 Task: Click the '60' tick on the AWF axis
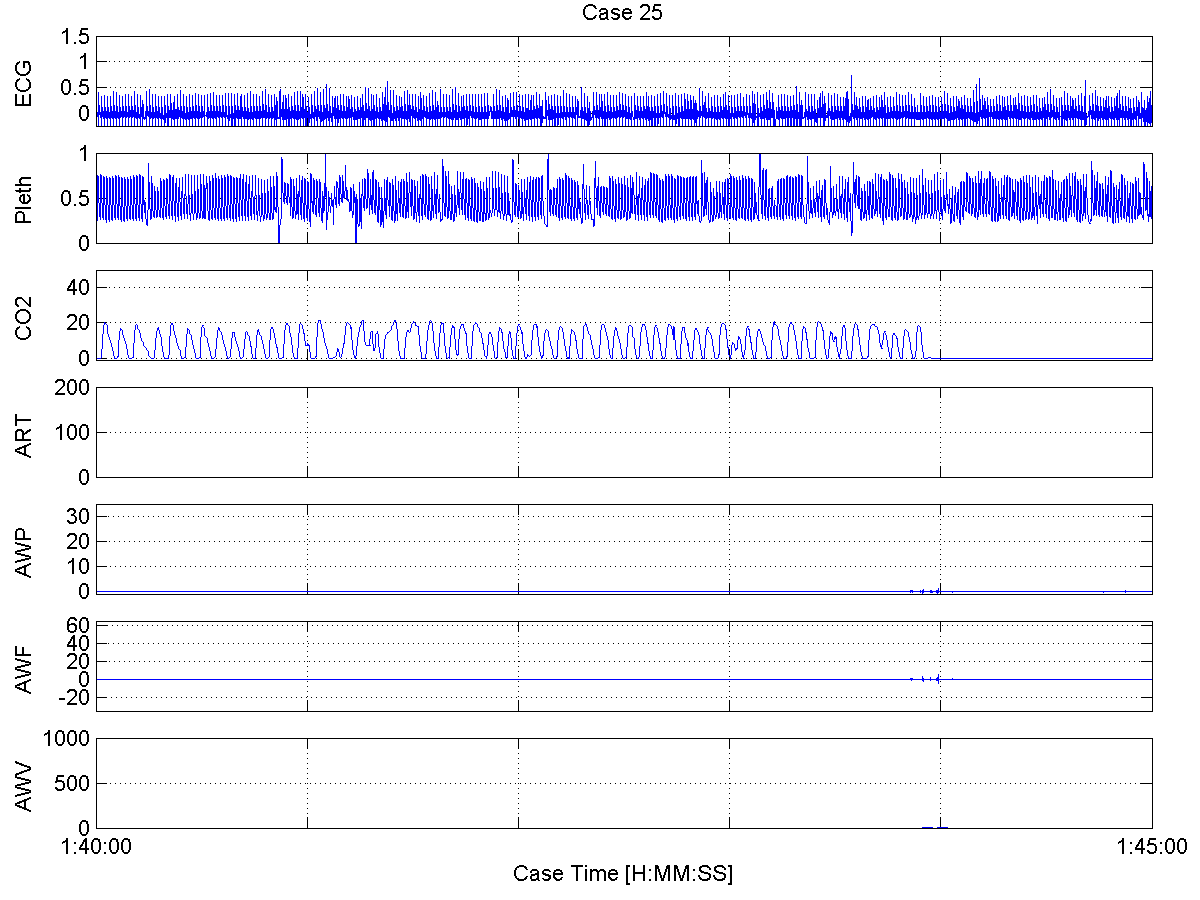click(80, 625)
